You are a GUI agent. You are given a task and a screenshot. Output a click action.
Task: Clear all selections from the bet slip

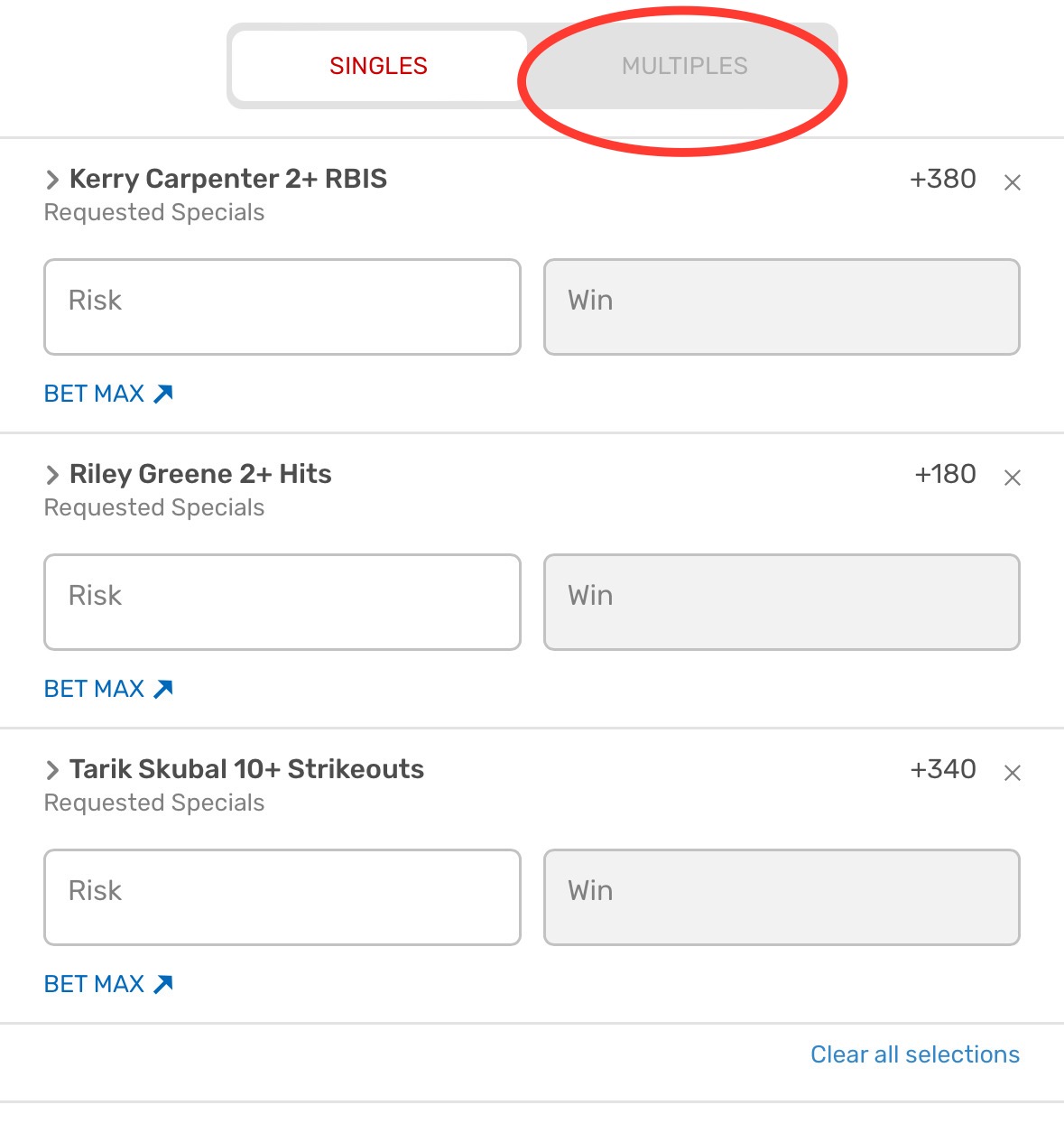(x=914, y=1054)
